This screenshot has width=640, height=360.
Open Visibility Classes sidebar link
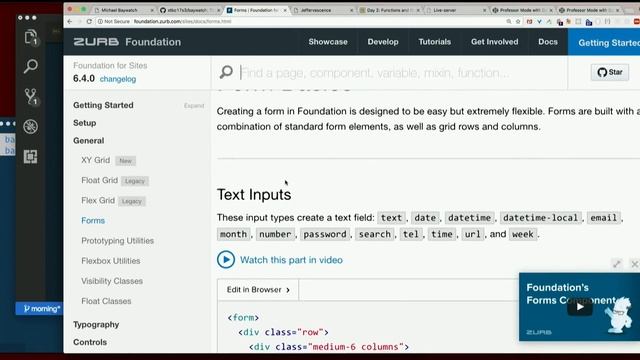coord(112,281)
